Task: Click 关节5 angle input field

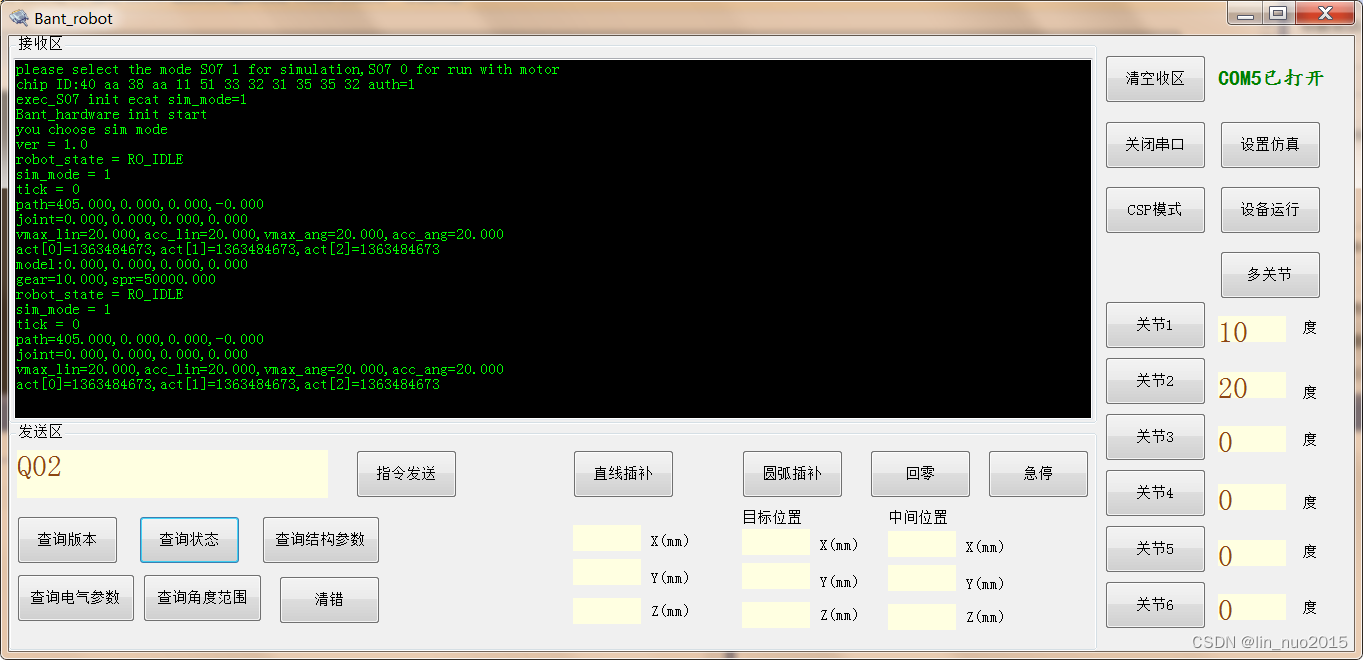Action: 1251,554
